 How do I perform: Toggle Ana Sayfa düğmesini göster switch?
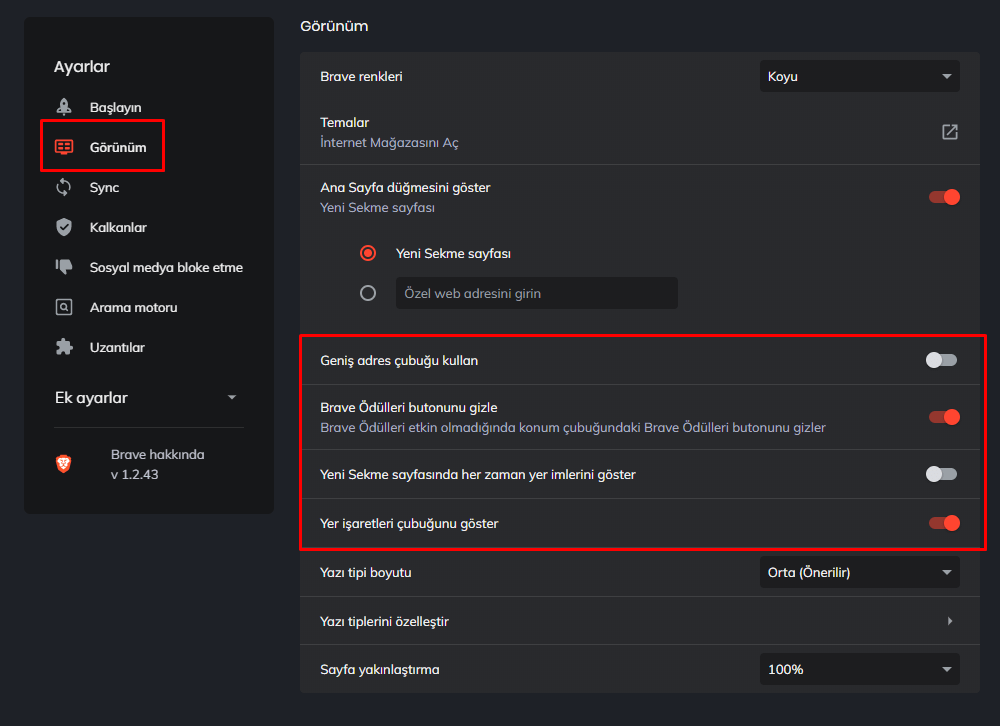click(x=944, y=197)
